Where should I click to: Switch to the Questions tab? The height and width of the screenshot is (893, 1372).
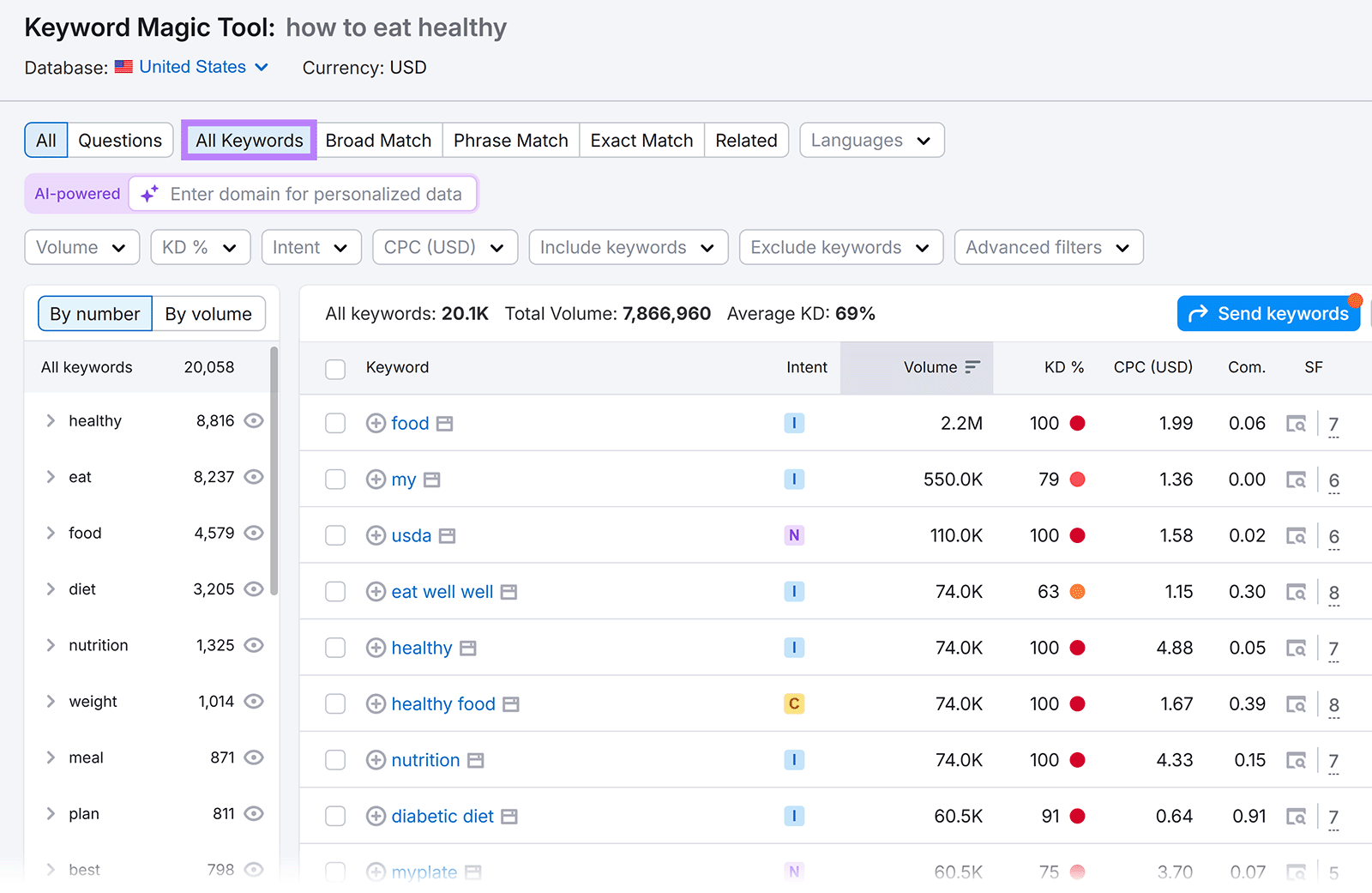tap(119, 140)
